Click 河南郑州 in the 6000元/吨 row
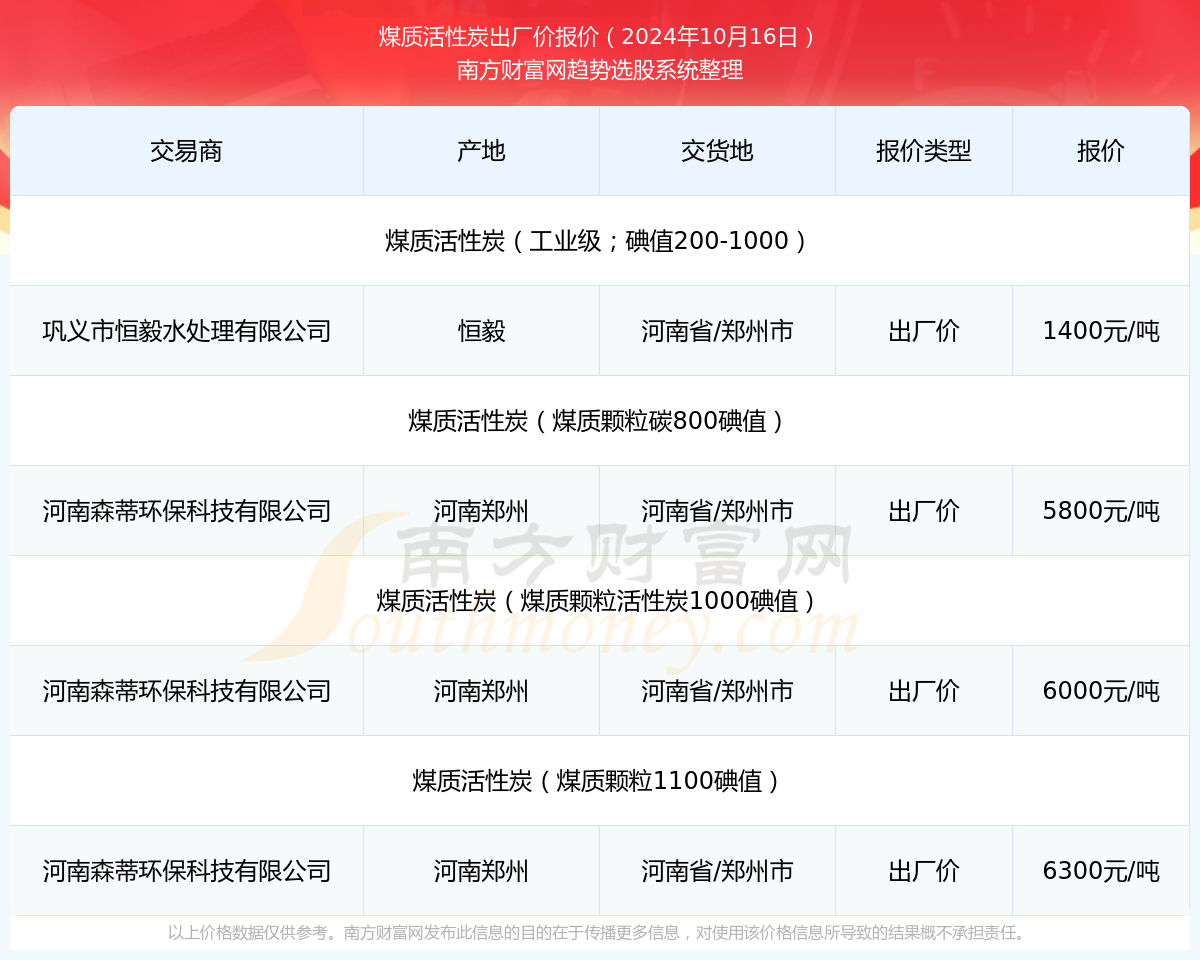 (x=481, y=691)
